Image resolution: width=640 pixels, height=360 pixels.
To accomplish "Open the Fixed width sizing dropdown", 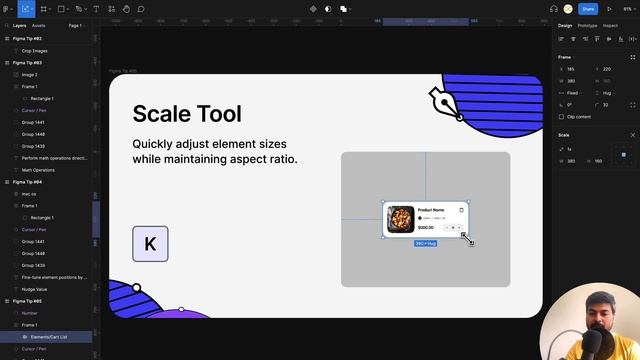I will [x=572, y=93].
